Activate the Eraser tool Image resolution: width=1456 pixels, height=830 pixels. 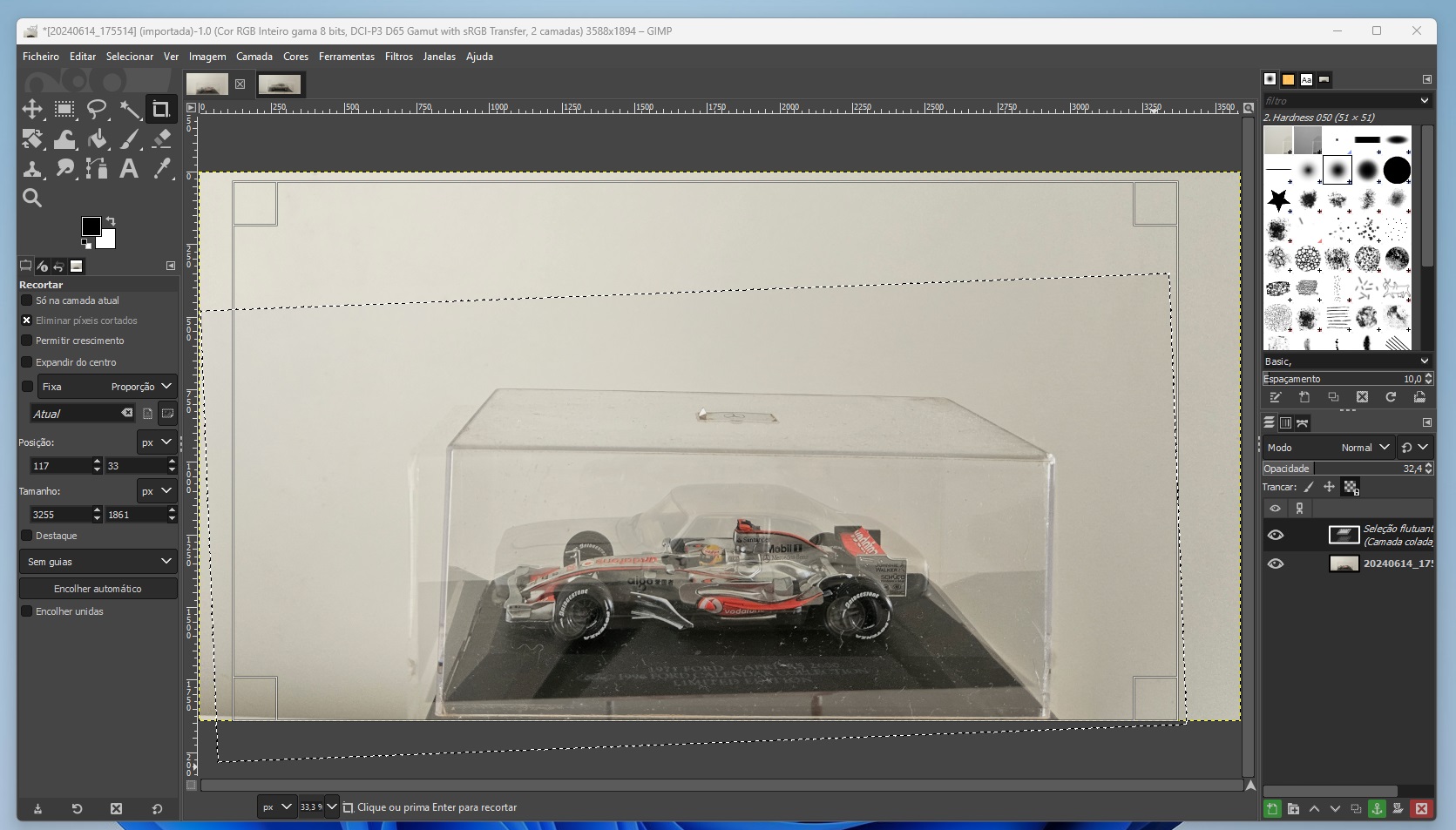click(162, 138)
